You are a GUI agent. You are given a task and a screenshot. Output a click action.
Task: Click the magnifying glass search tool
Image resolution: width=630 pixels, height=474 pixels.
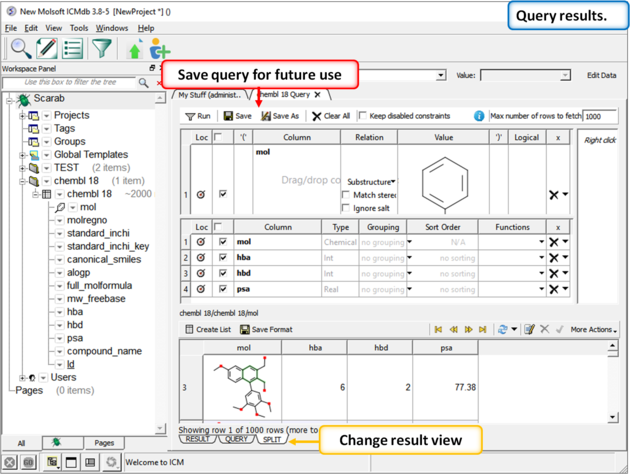(20, 49)
